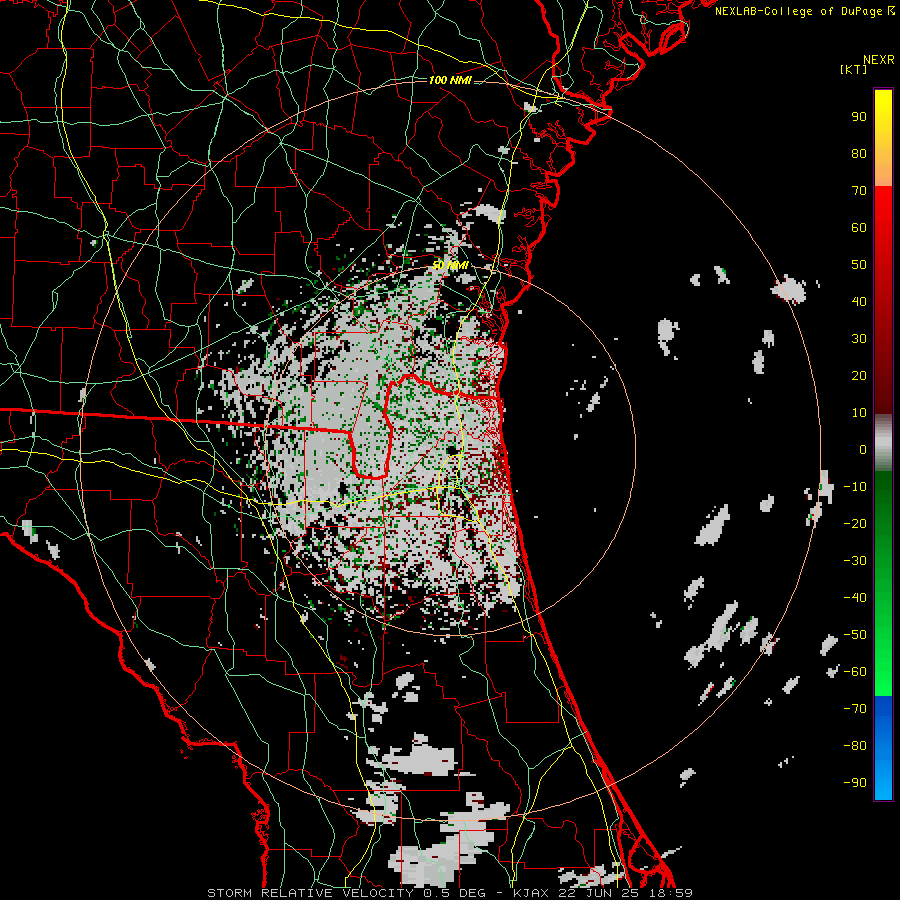Select the 60 value on velocity scale

(x=859, y=227)
